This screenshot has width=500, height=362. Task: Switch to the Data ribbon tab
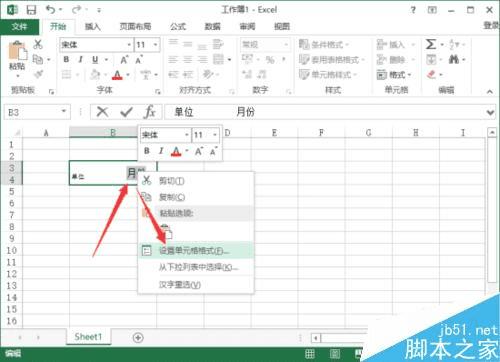coord(212,26)
